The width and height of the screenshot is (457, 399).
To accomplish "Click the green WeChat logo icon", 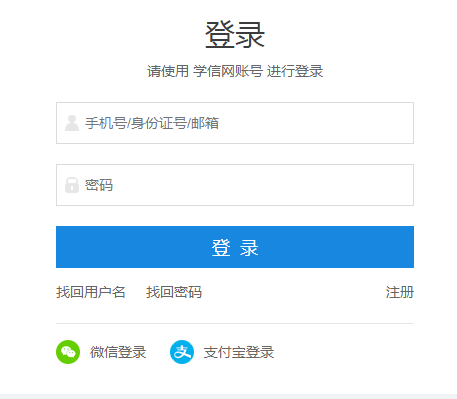I will click(x=68, y=352).
